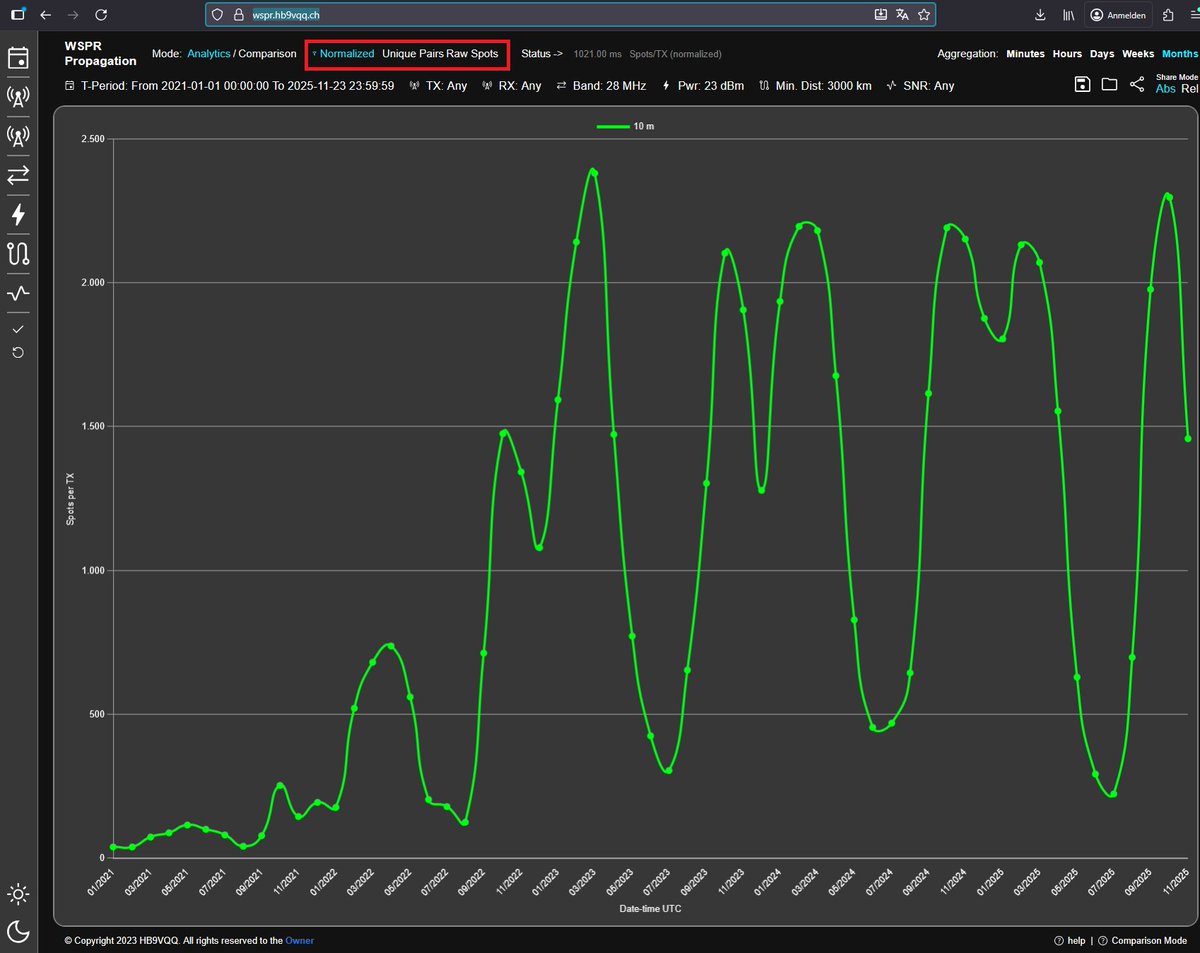Open the Min. Dist: 3000 km filter
This screenshot has height=953, width=1200.
[x=814, y=86]
